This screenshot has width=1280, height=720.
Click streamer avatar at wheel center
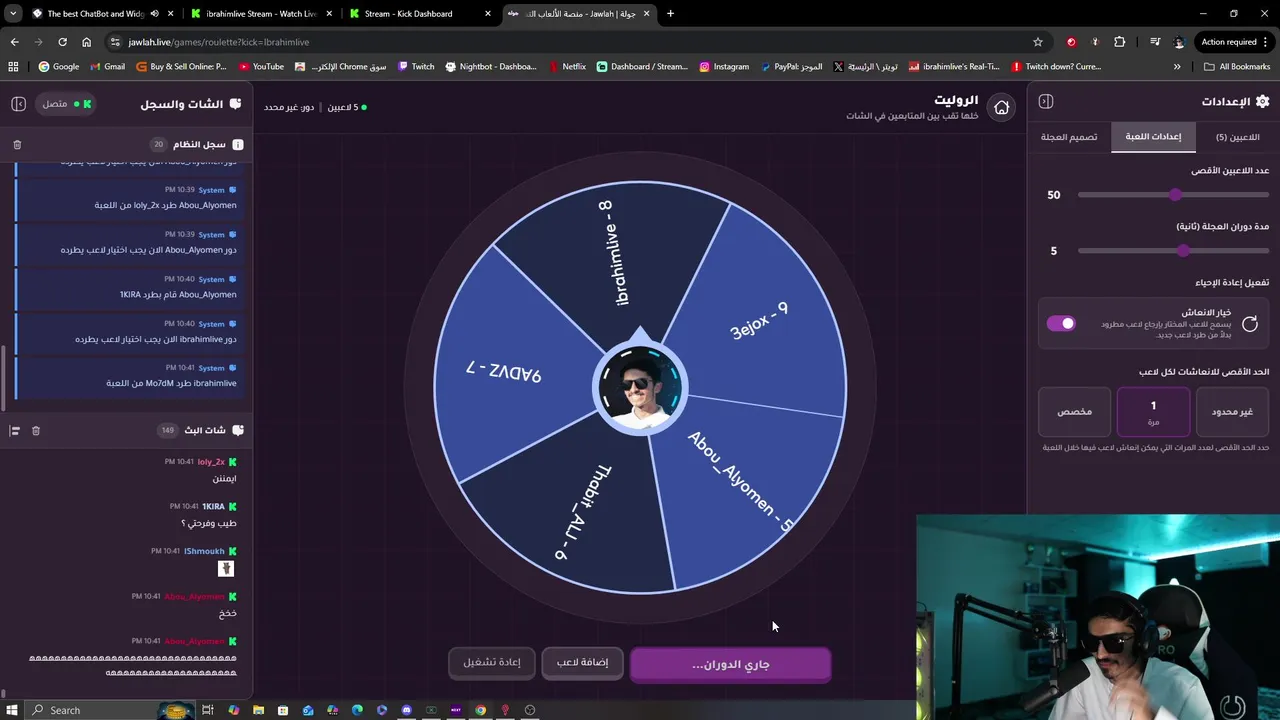(x=640, y=388)
